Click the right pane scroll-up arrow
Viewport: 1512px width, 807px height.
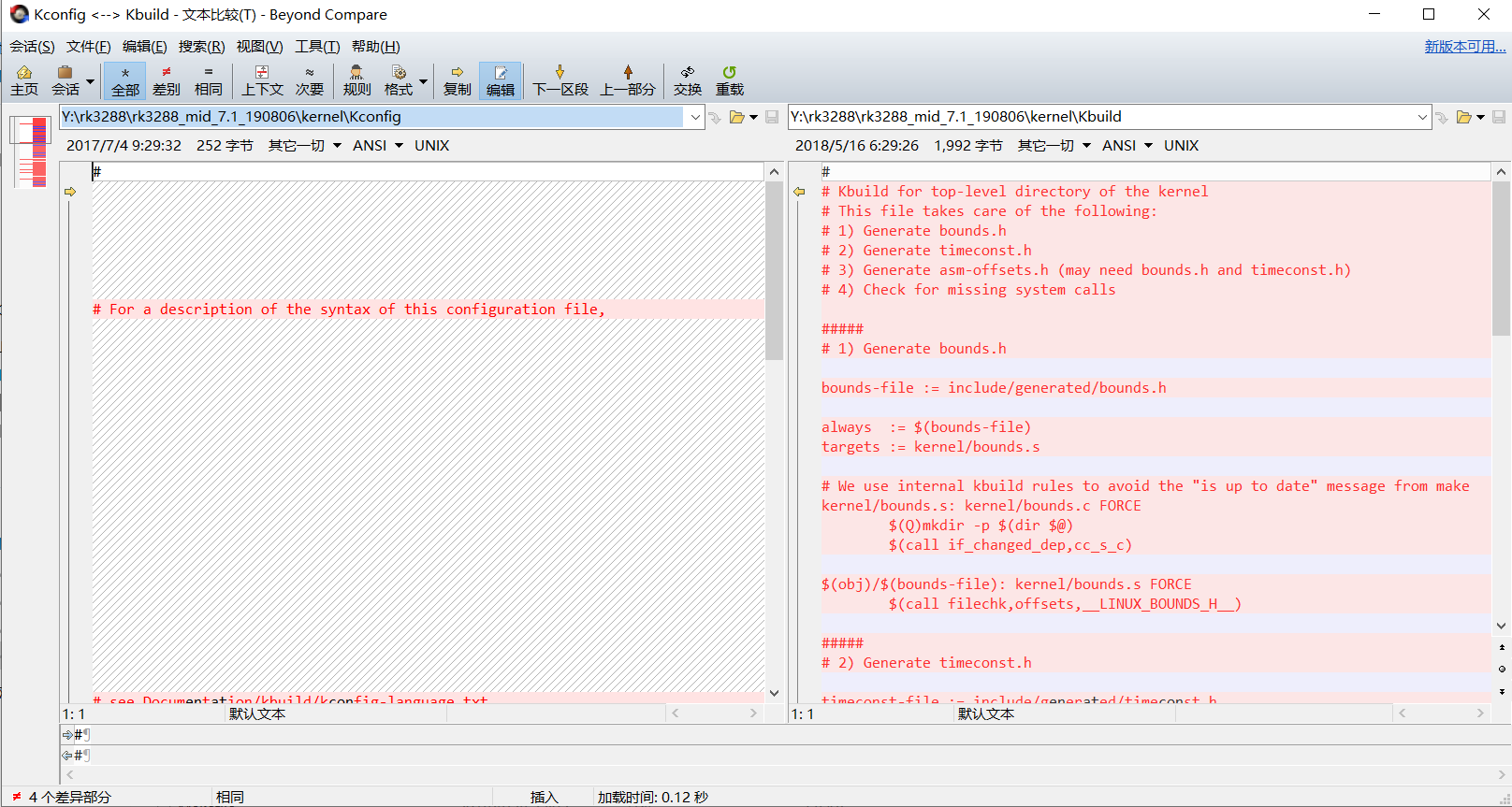(1501, 171)
